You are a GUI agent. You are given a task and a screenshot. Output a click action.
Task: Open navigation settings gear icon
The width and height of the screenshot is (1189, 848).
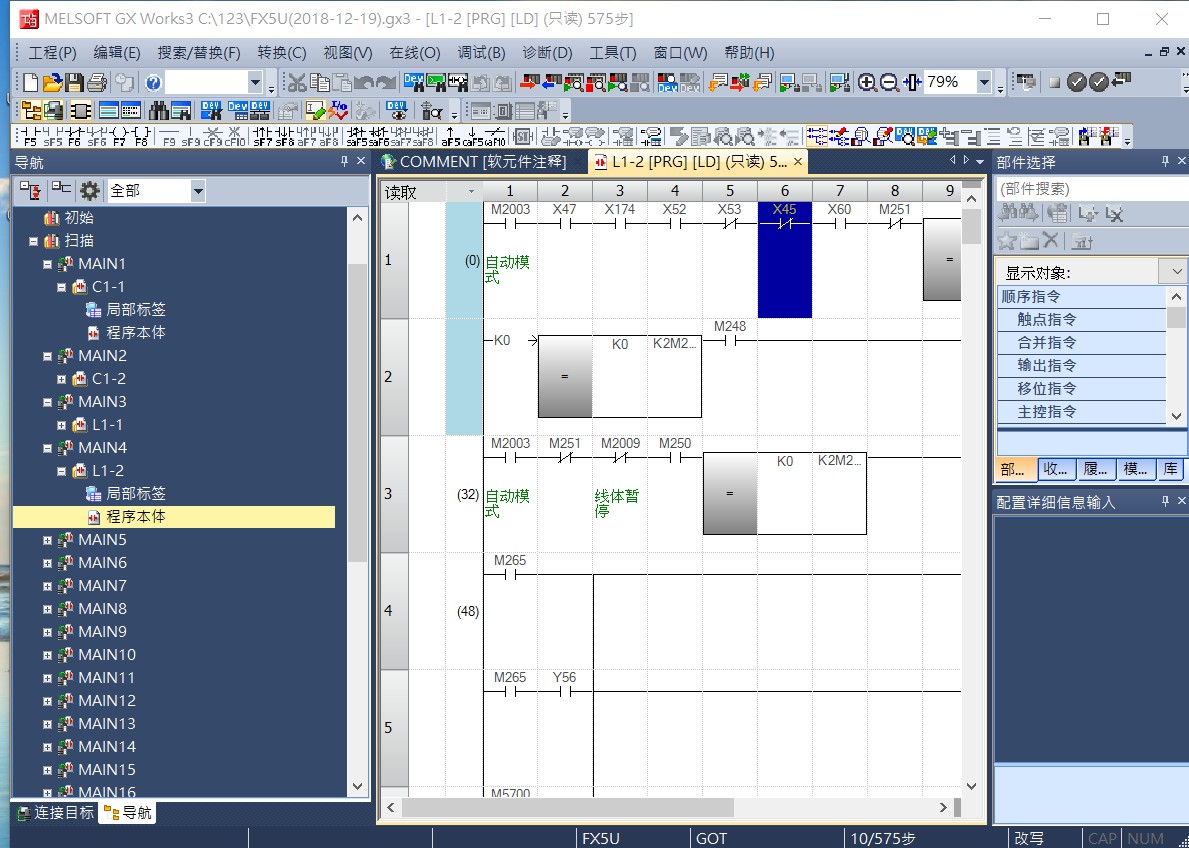coord(90,191)
